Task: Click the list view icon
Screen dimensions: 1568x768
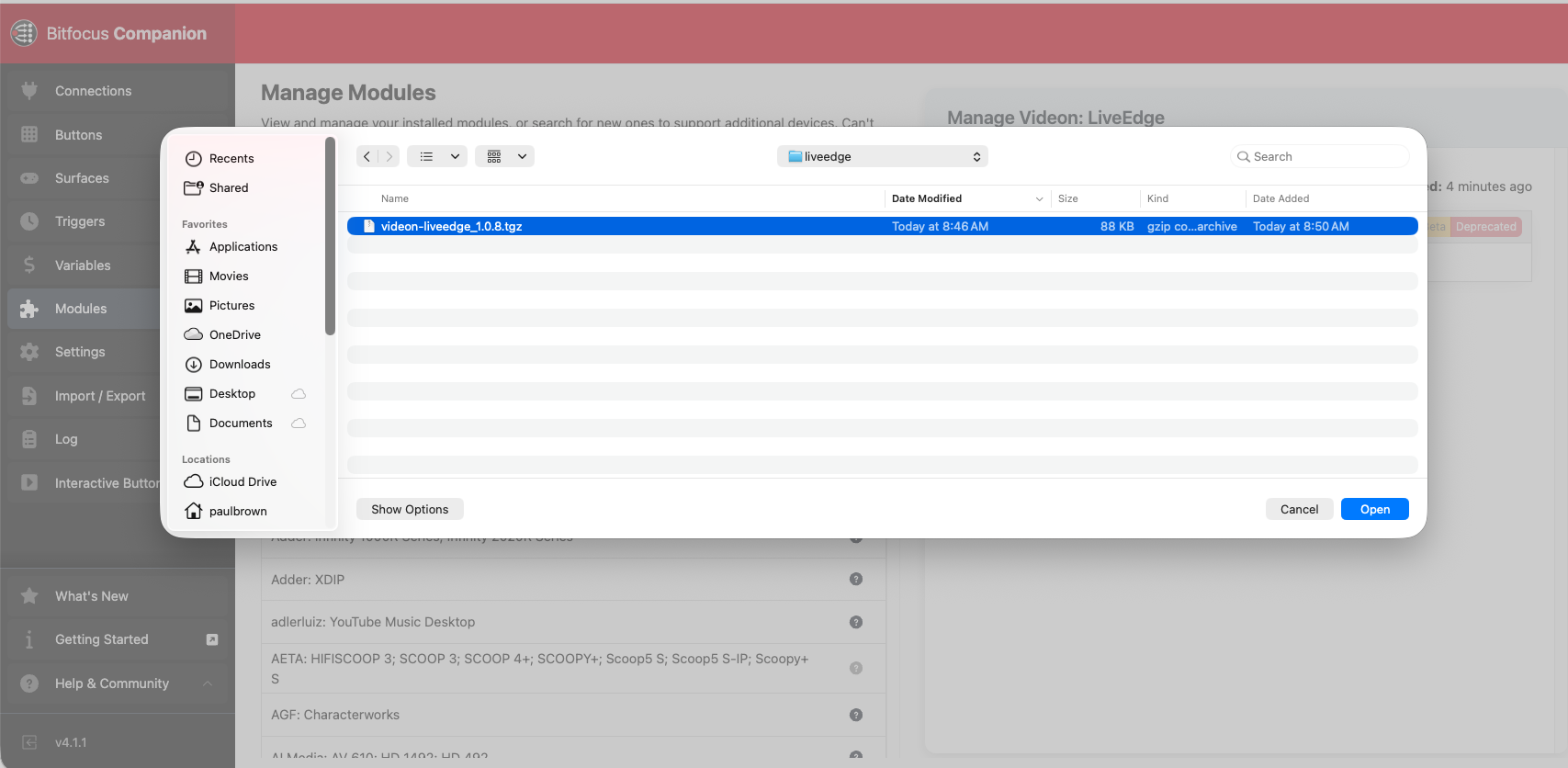Action: pos(426,156)
